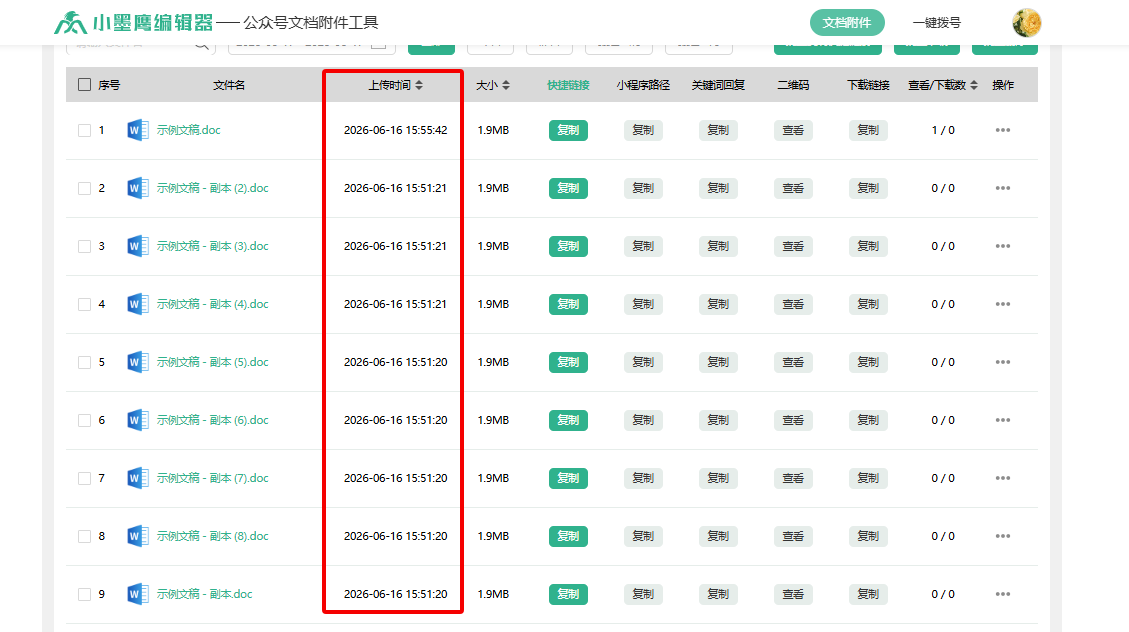The width and height of the screenshot is (1129, 632).
Task: Open file link 示例文稿 - 副本 (6).doc
Action: point(212,420)
